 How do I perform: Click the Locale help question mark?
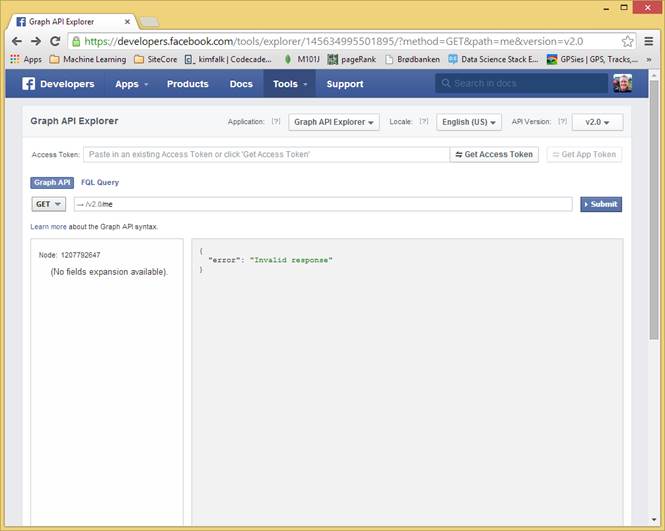click(424, 121)
